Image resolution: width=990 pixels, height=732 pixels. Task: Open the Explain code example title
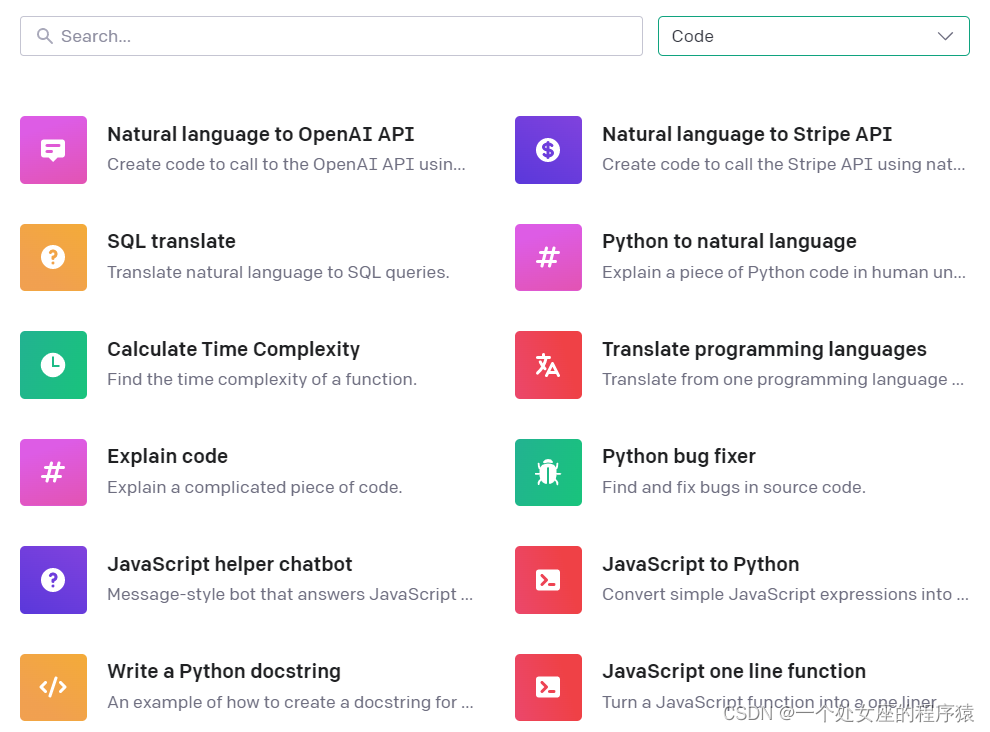pos(167,456)
